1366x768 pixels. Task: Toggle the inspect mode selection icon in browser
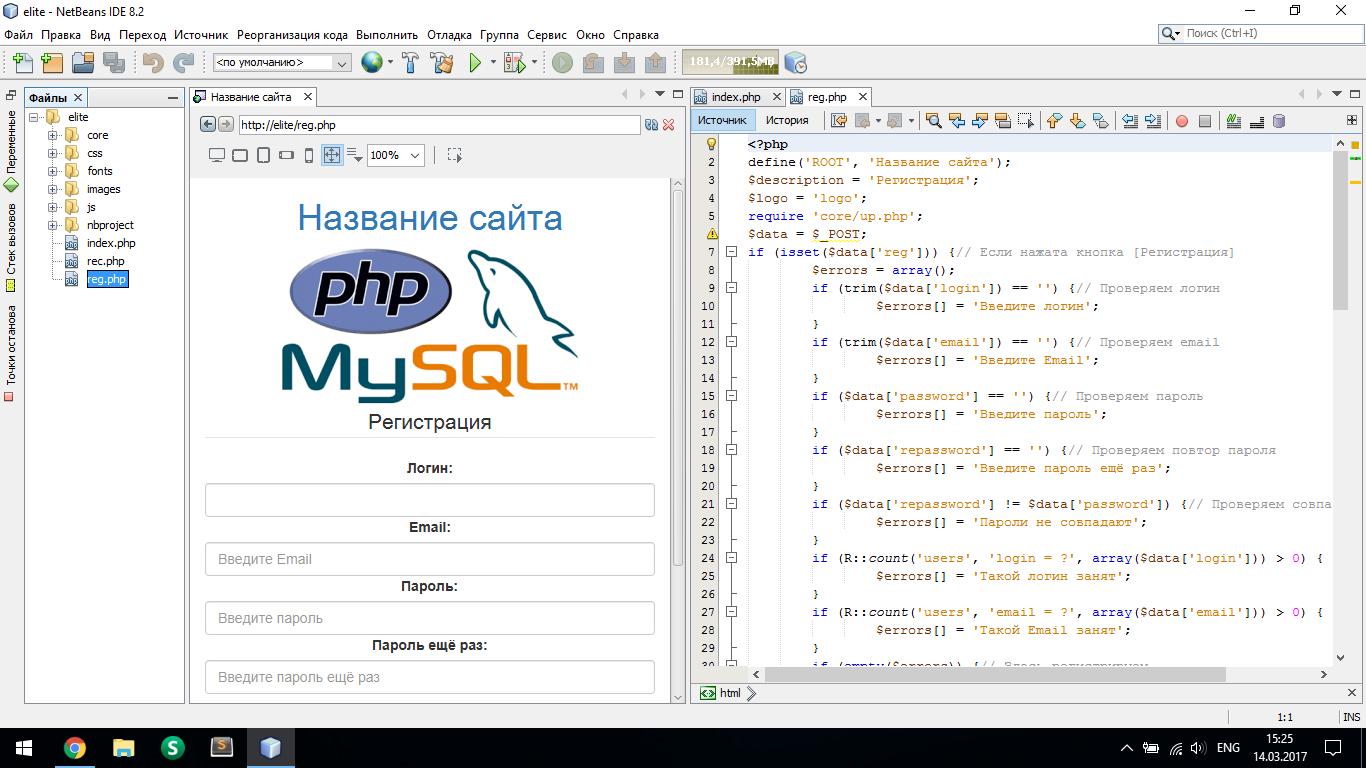[x=455, y=155]
